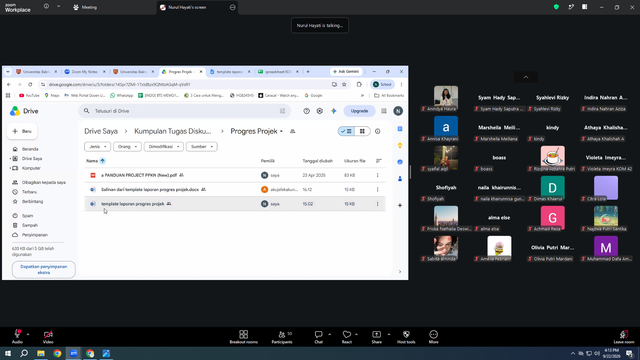This screenshot has height=360, width=640.
Task: Open Beranda in Drive sidebar
Action: [x=30, y=149]
